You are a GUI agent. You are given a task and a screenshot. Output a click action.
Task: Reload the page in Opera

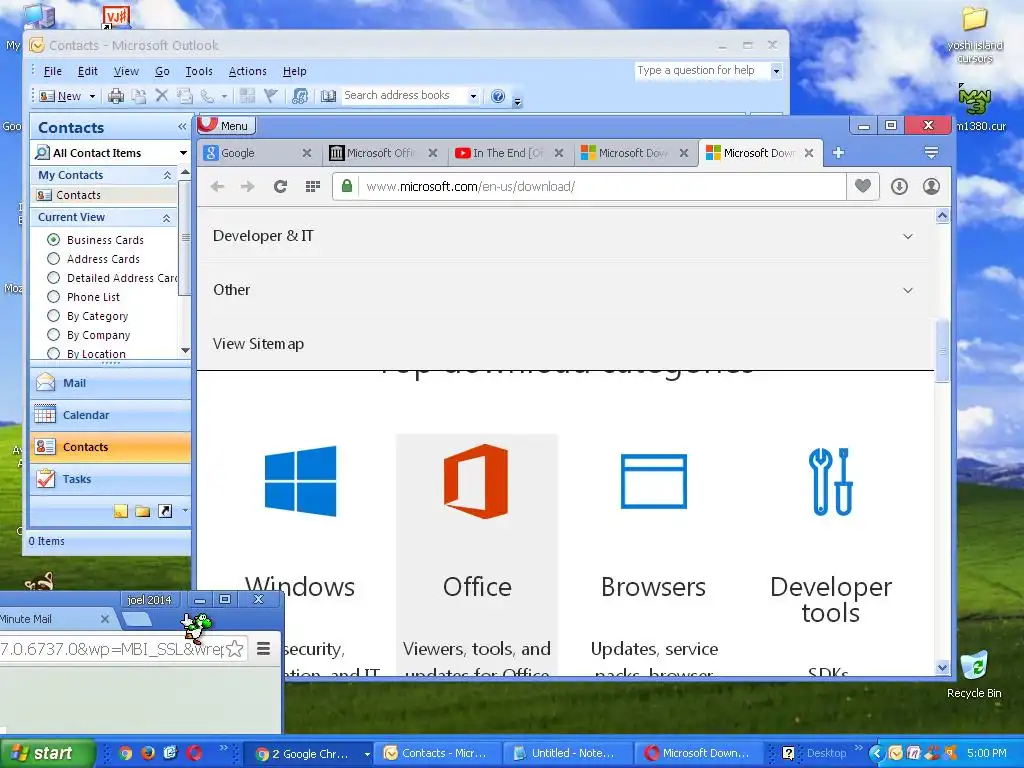tap(280, 187)
